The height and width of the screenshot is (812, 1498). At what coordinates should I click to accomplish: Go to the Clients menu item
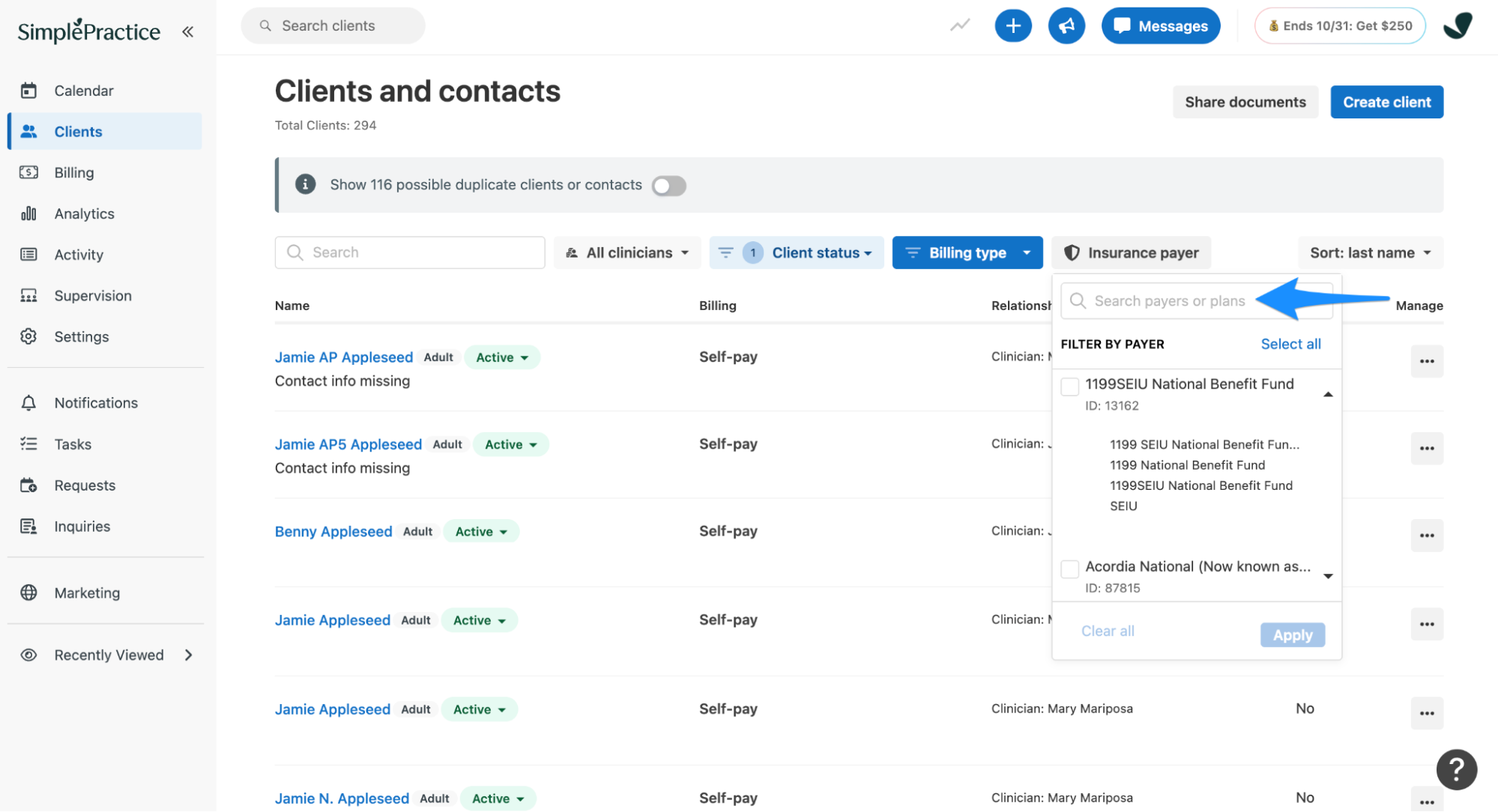point(105,132)
